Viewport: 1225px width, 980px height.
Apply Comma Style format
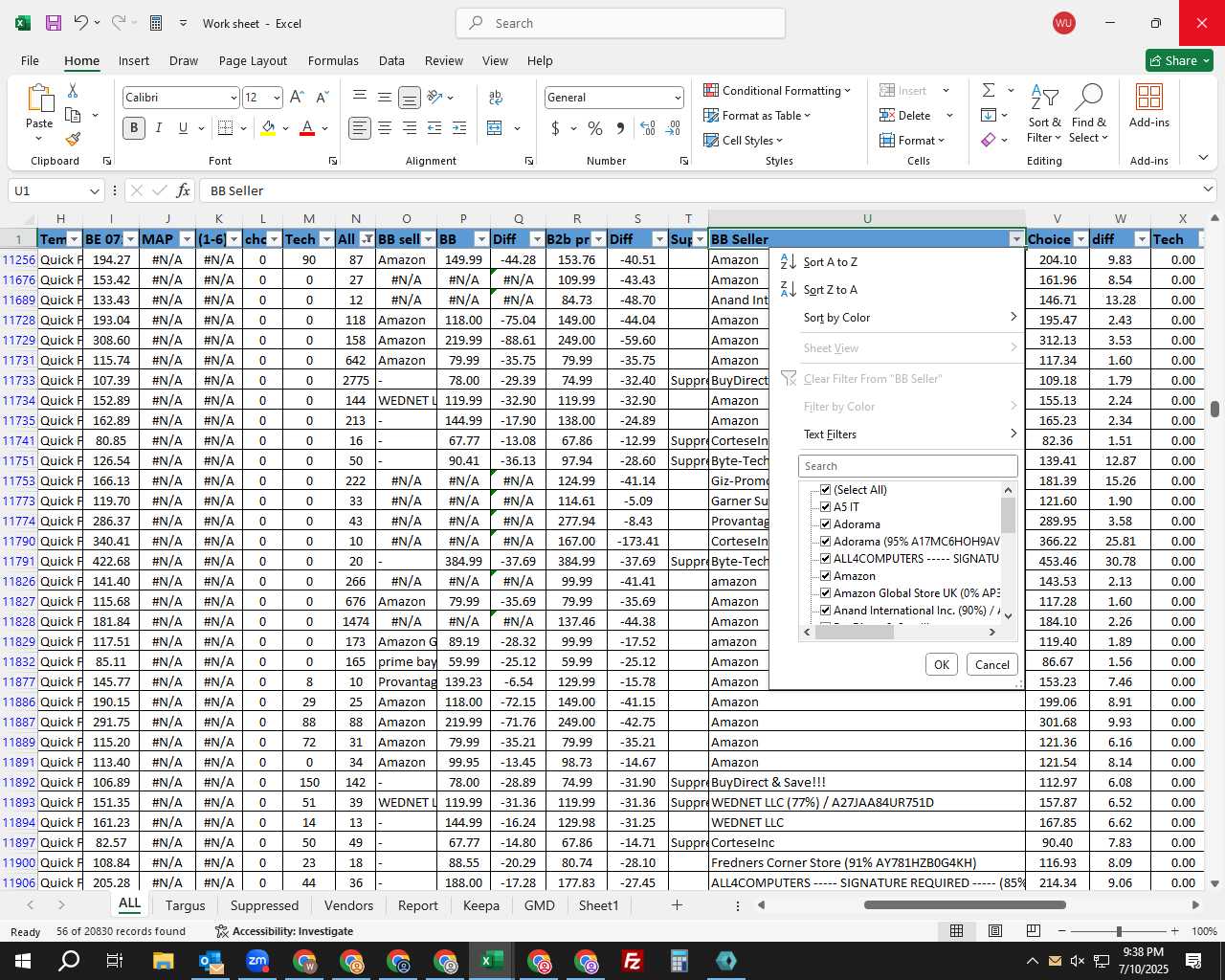coord(620,127)
